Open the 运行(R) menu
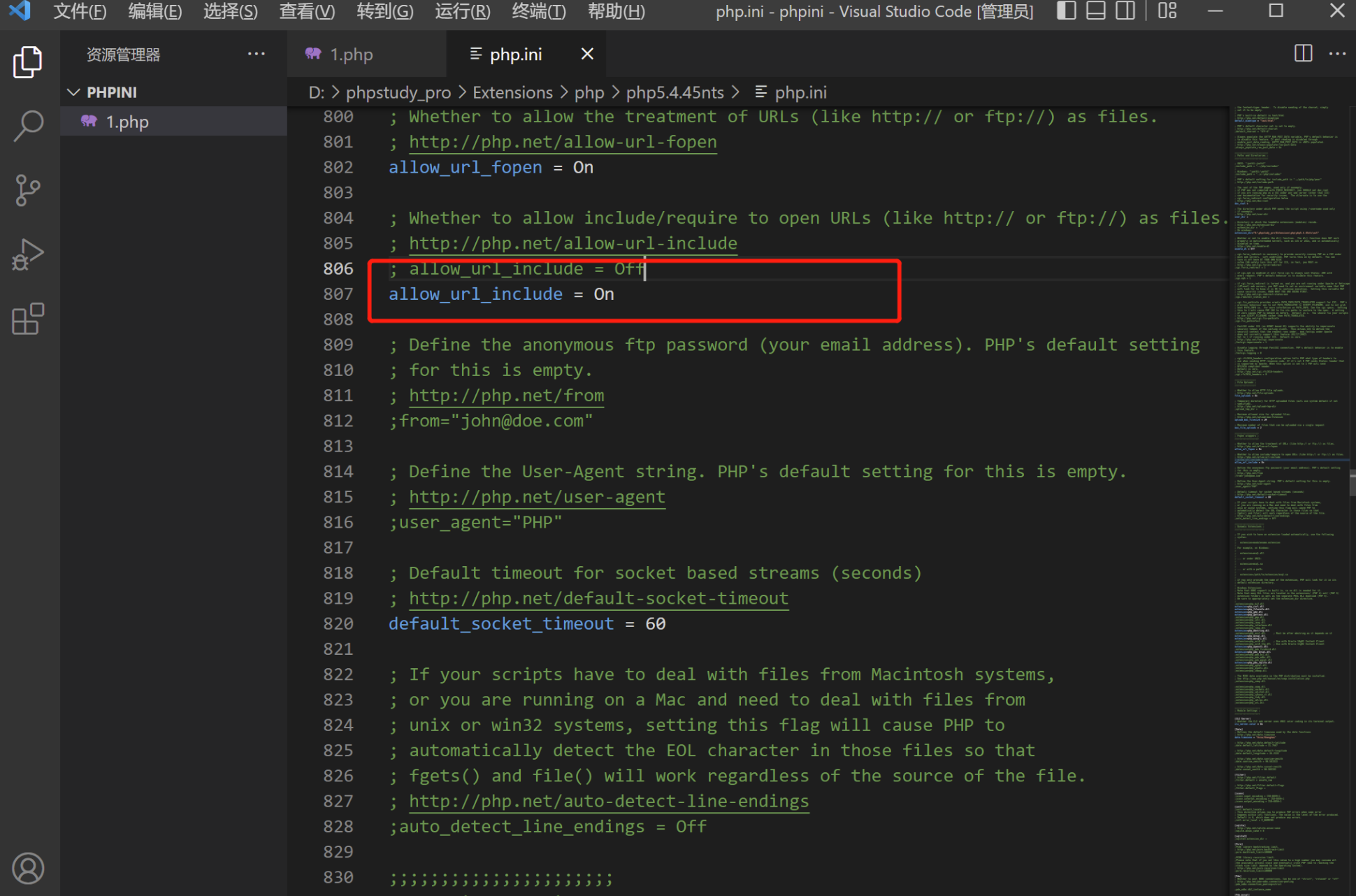Image resolution: width=1356 pixels, height=896 pixels. (x=462, y=11)
